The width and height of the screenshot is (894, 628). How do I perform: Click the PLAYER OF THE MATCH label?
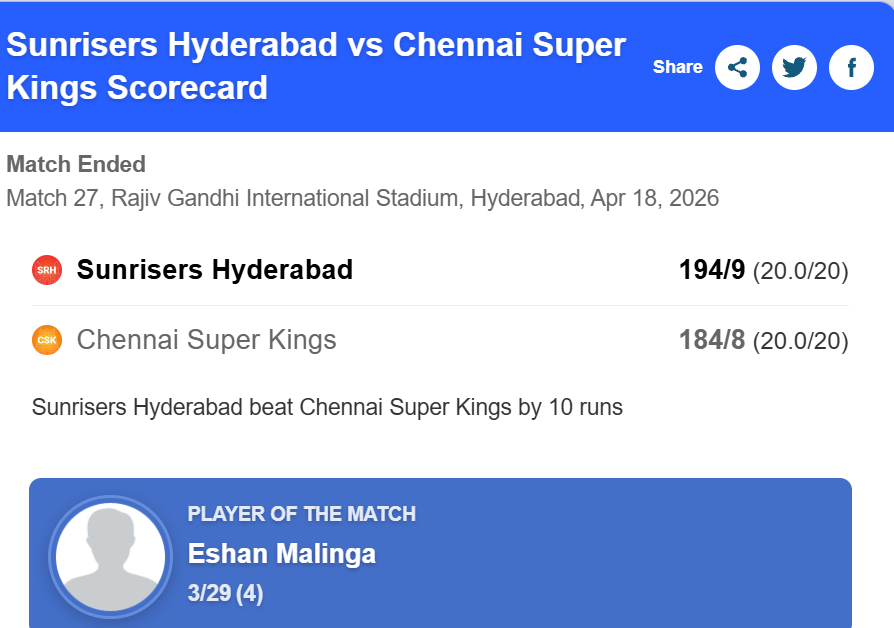coord(302,514)
